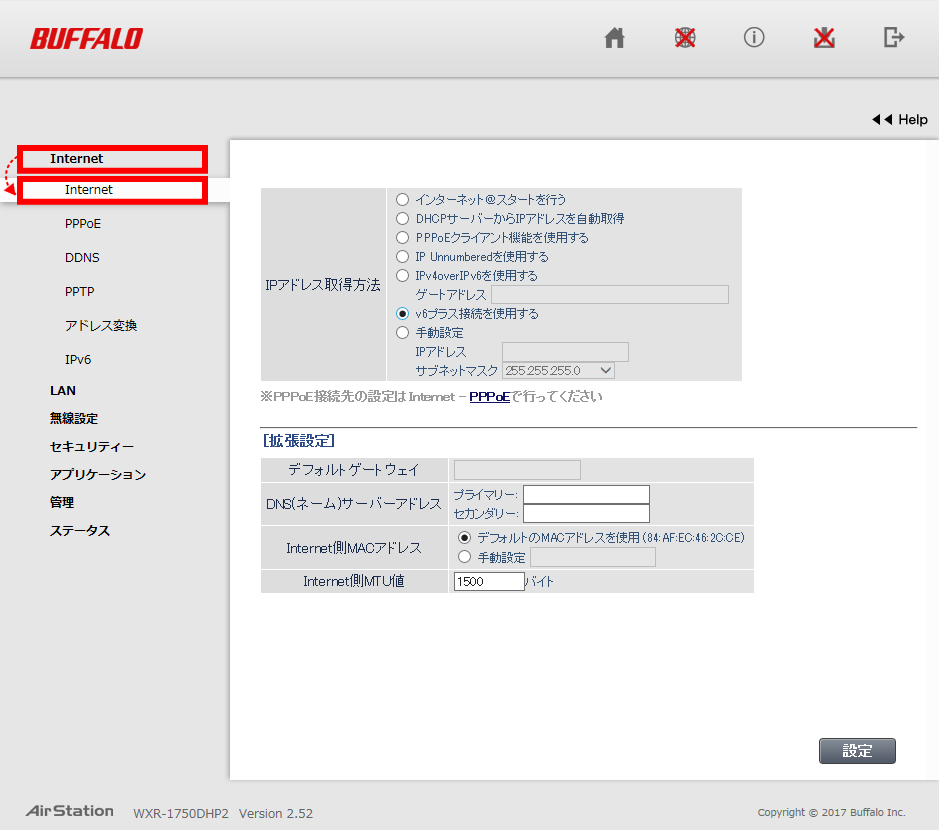This screenshot has height=830, width=939.
Task: Open the PPPoE link in the note
Action: (488, 396)
